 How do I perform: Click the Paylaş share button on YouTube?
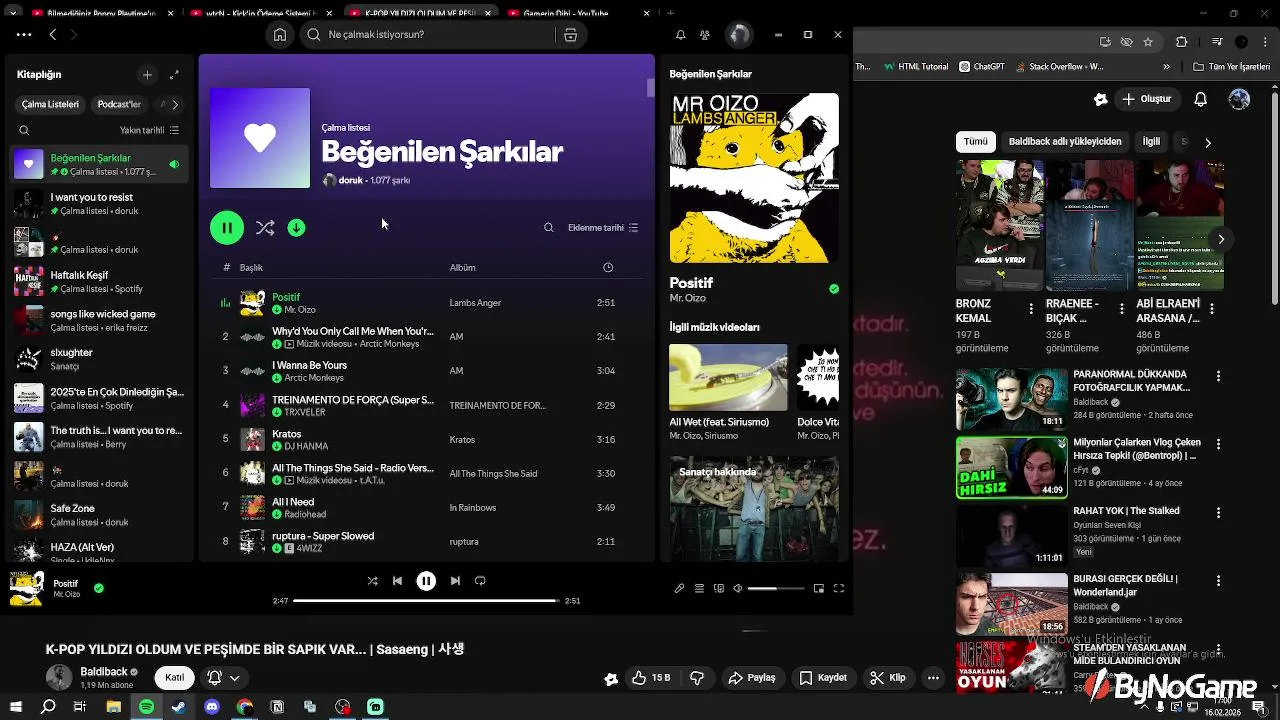point(752,678)
